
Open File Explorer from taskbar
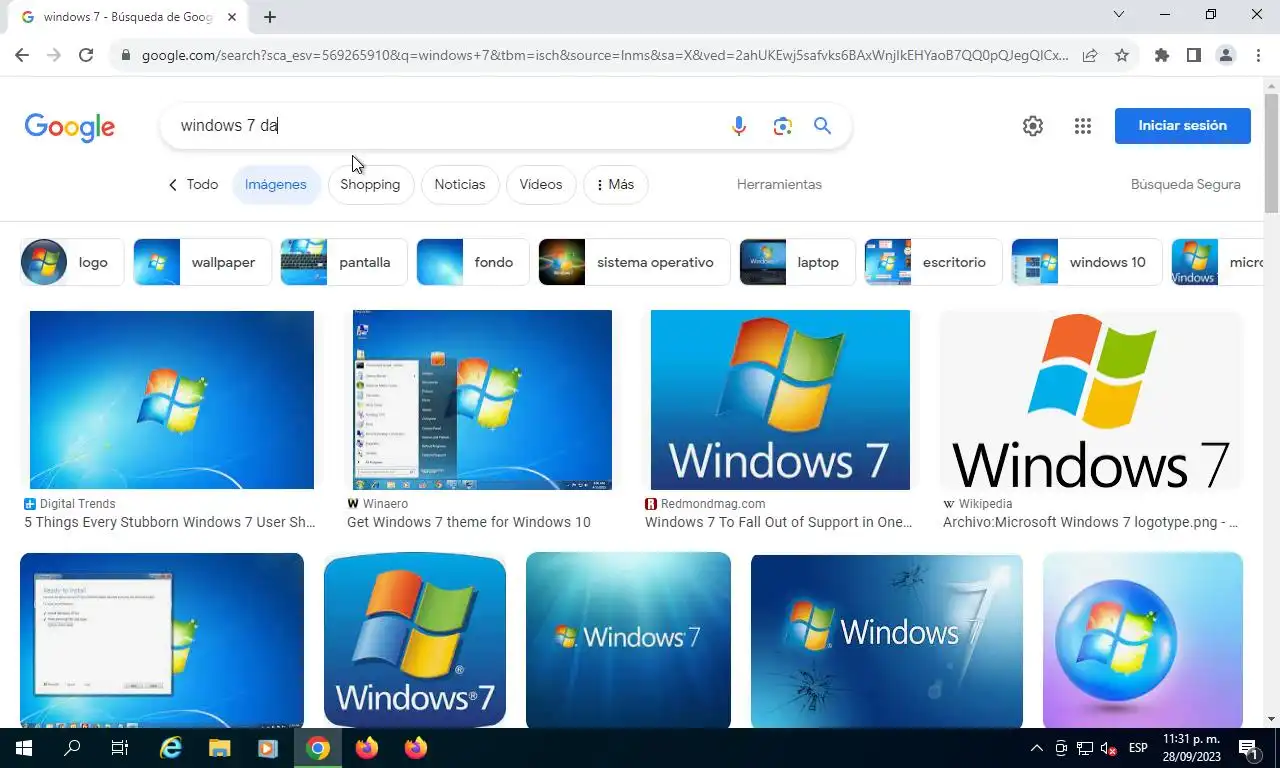pos(220,747)
